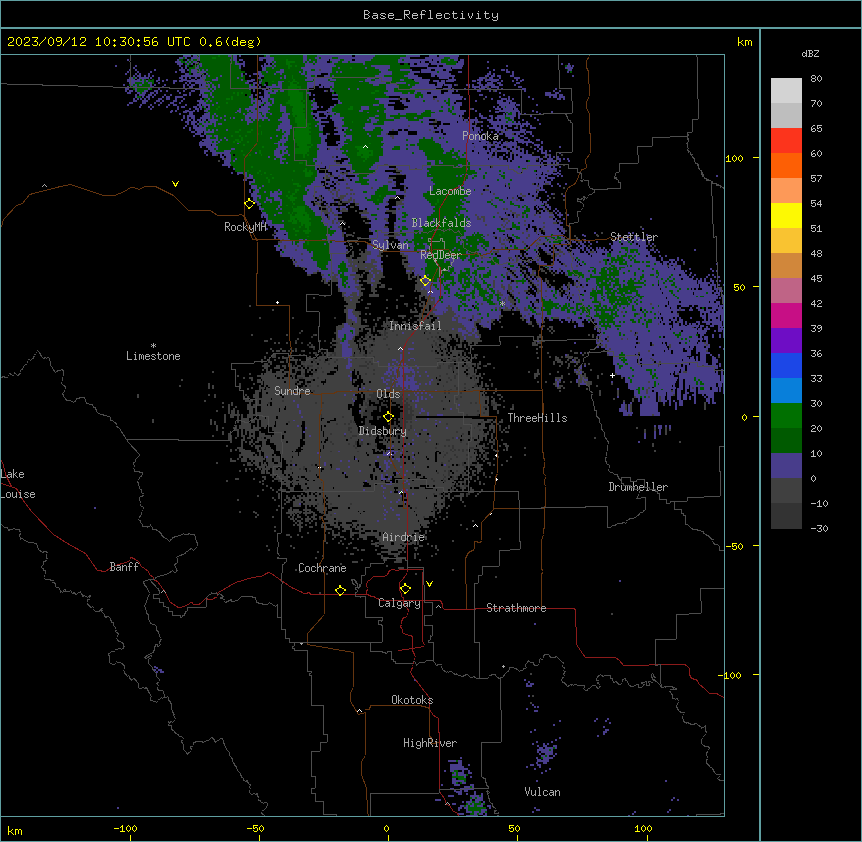Screen dimensions: 862x842
Task: Click the Ponoka town label
Action: 480,136
